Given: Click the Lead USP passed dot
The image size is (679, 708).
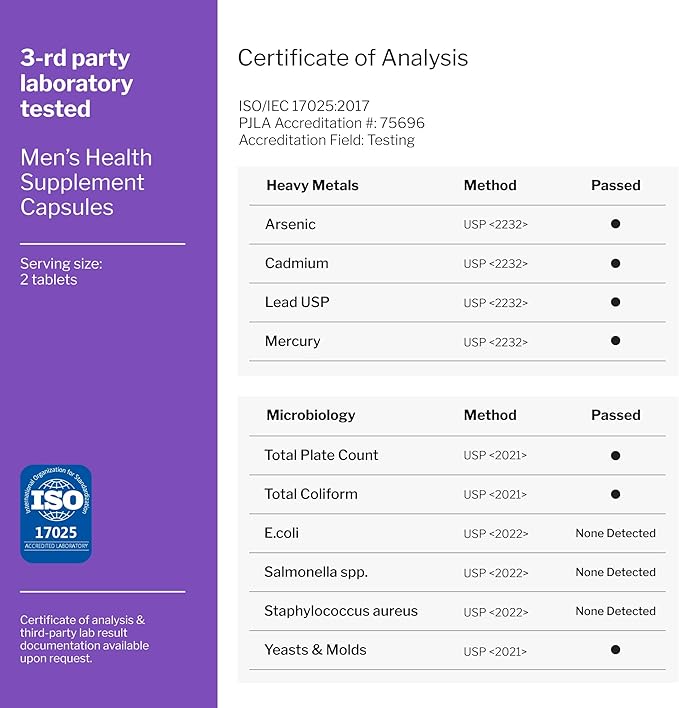Looking at the screenshot, I should point(615,302).
